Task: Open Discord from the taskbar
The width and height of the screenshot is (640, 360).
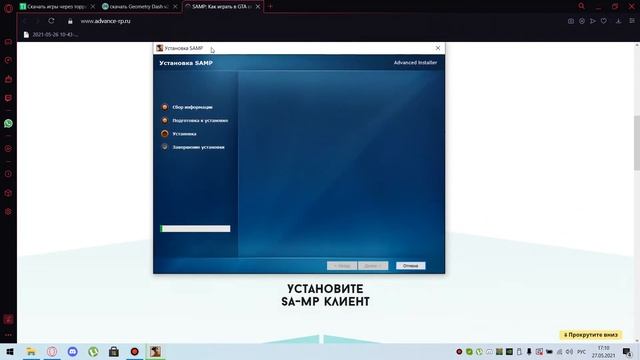Action: 73,351
